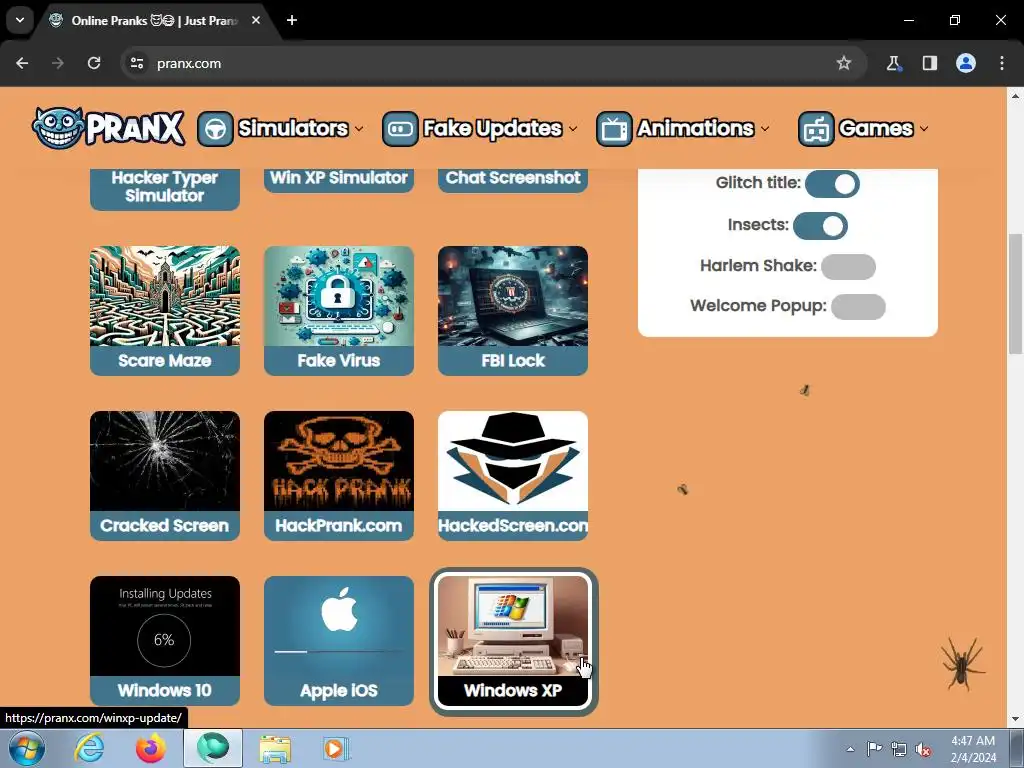Image resolution: width=1024 pixels, height=768 pixels.
Task: Open the Windows Start menu
Action: pyautogui.click(x=26, y=748)
